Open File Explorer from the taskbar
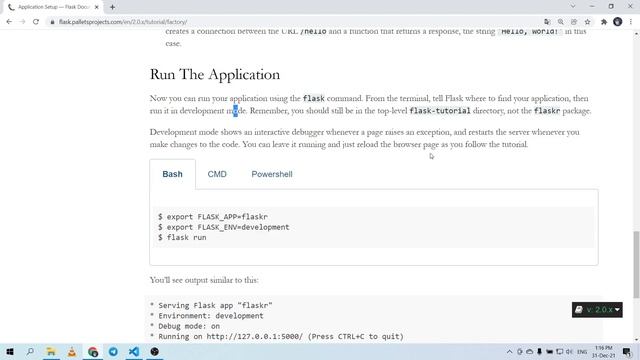The image size is (640, 360). click(x=51, y=351)
